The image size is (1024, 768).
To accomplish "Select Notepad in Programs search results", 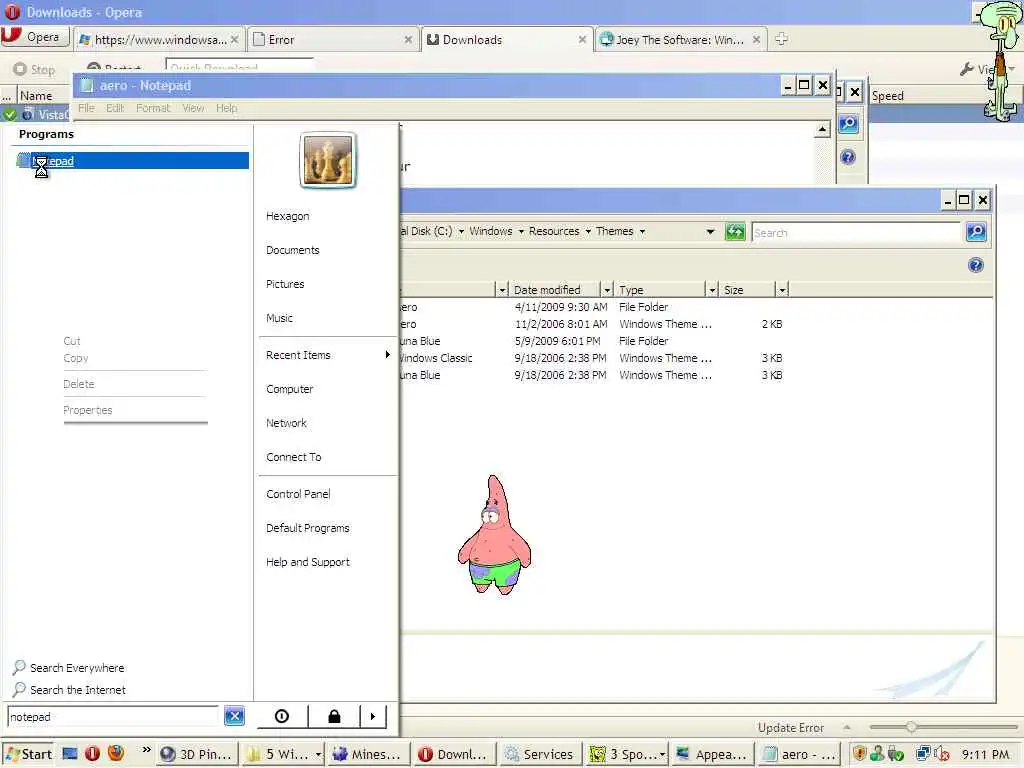I will 132,161.
